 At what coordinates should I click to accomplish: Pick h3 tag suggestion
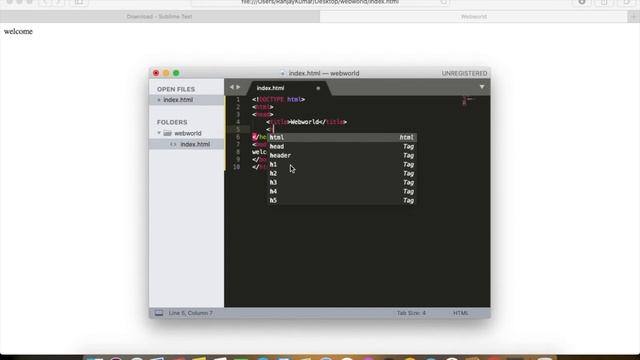coord(342,182)
